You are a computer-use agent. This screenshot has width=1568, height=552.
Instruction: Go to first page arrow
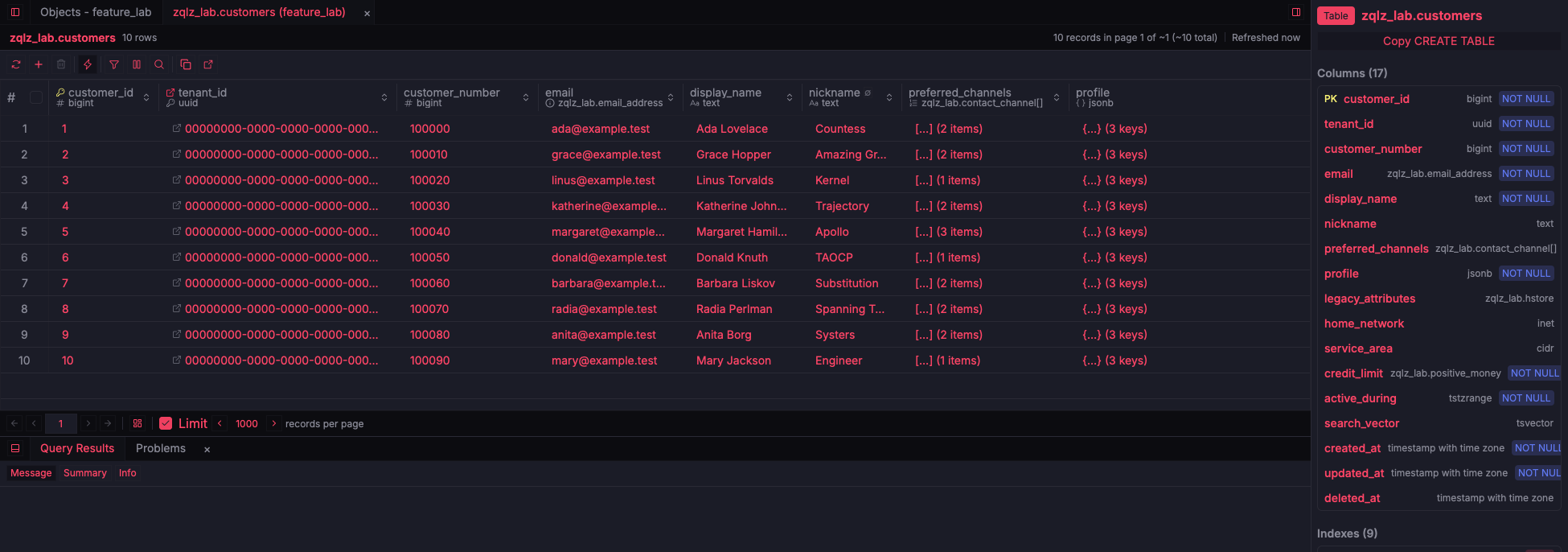[14, 423]
